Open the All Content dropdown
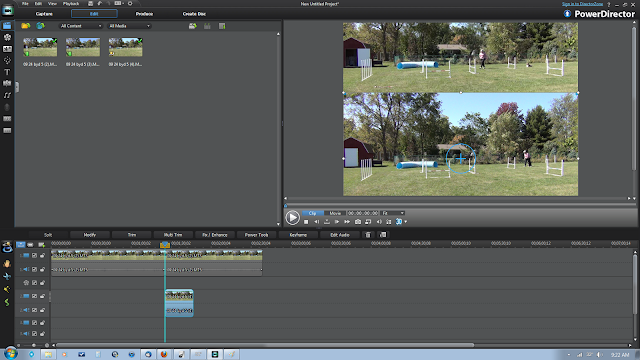Screen dimensions: 640x360 [x=80, y=26]
